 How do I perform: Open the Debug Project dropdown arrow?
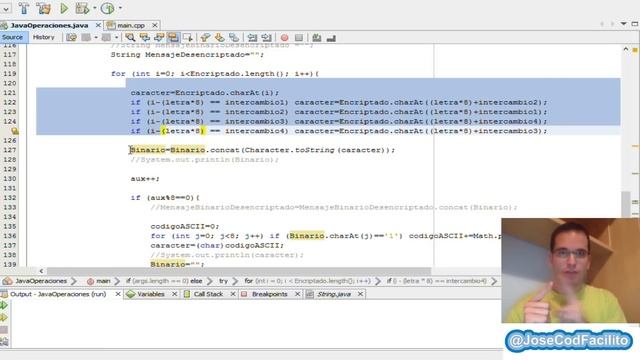95,8
